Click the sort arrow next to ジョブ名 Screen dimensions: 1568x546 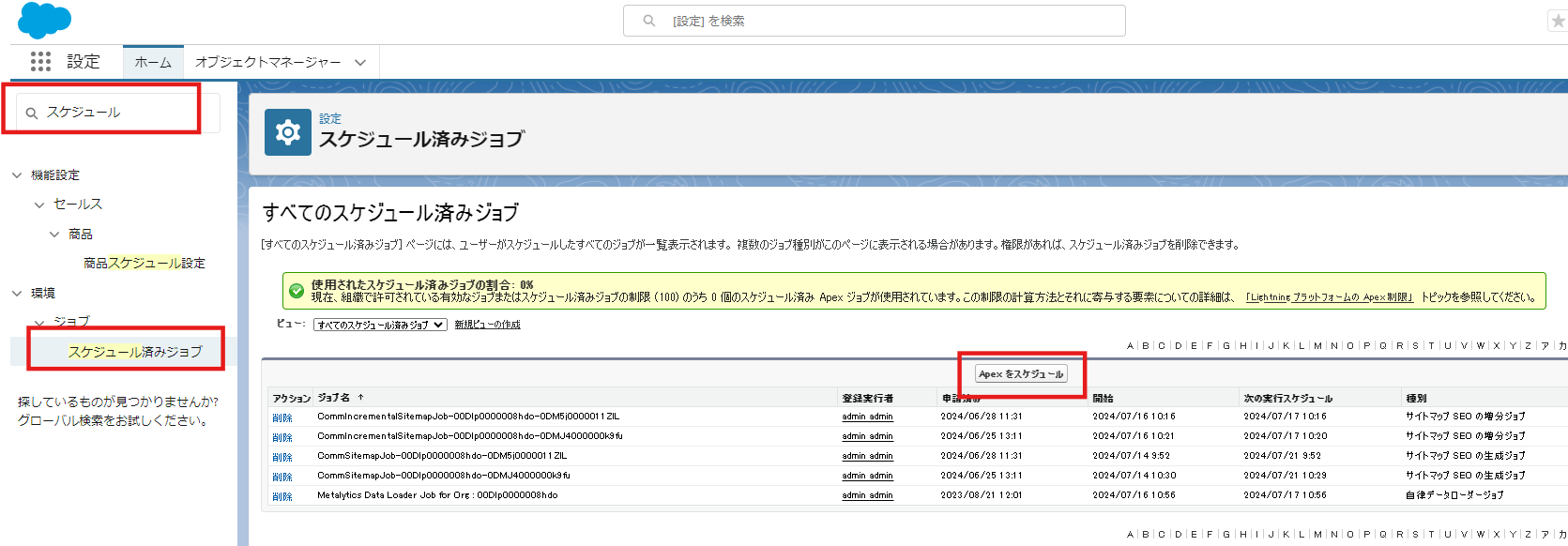(360, 398)
